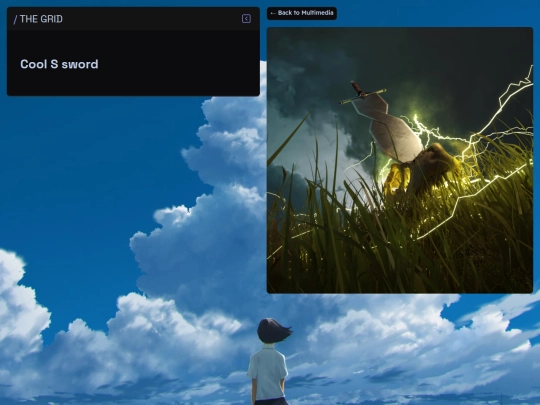Image resolution: width=540 pixels, height=405 pixels.
Task: Click the Back to Multimedia link
Action: click(302, 13)
